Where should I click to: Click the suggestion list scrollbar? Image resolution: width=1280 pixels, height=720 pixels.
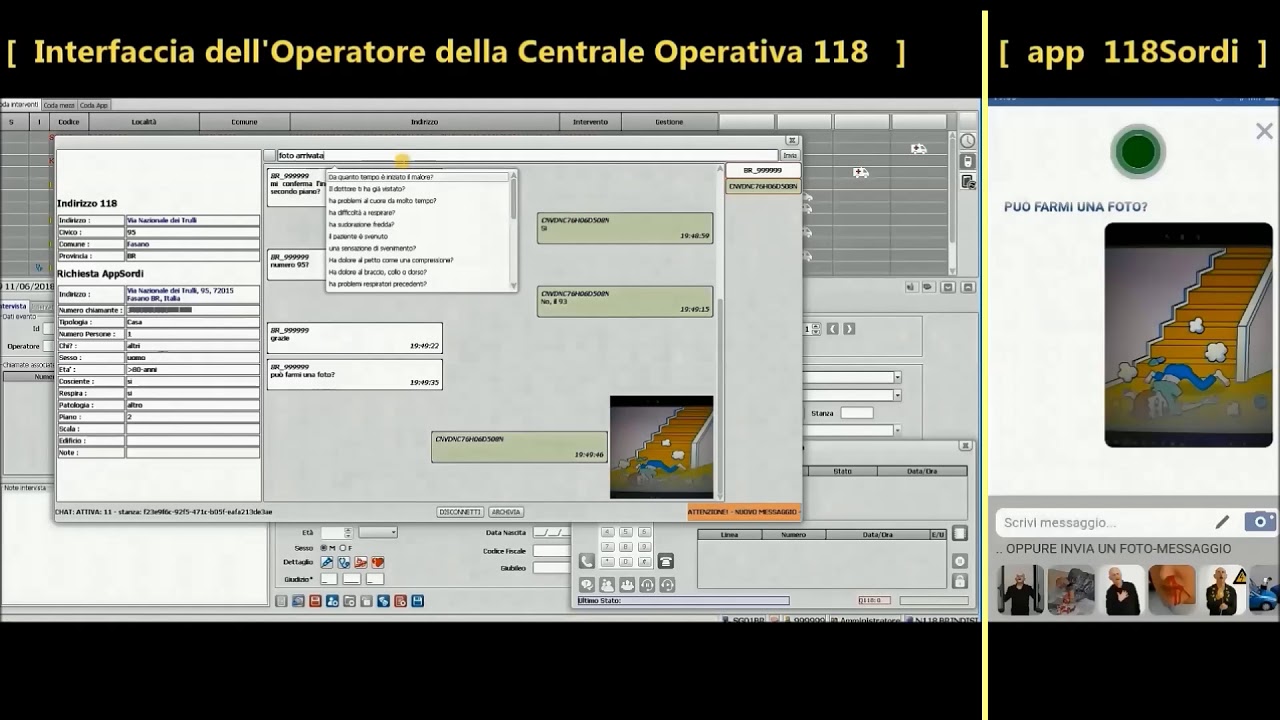pyautogui.click(x=514, y=230)
